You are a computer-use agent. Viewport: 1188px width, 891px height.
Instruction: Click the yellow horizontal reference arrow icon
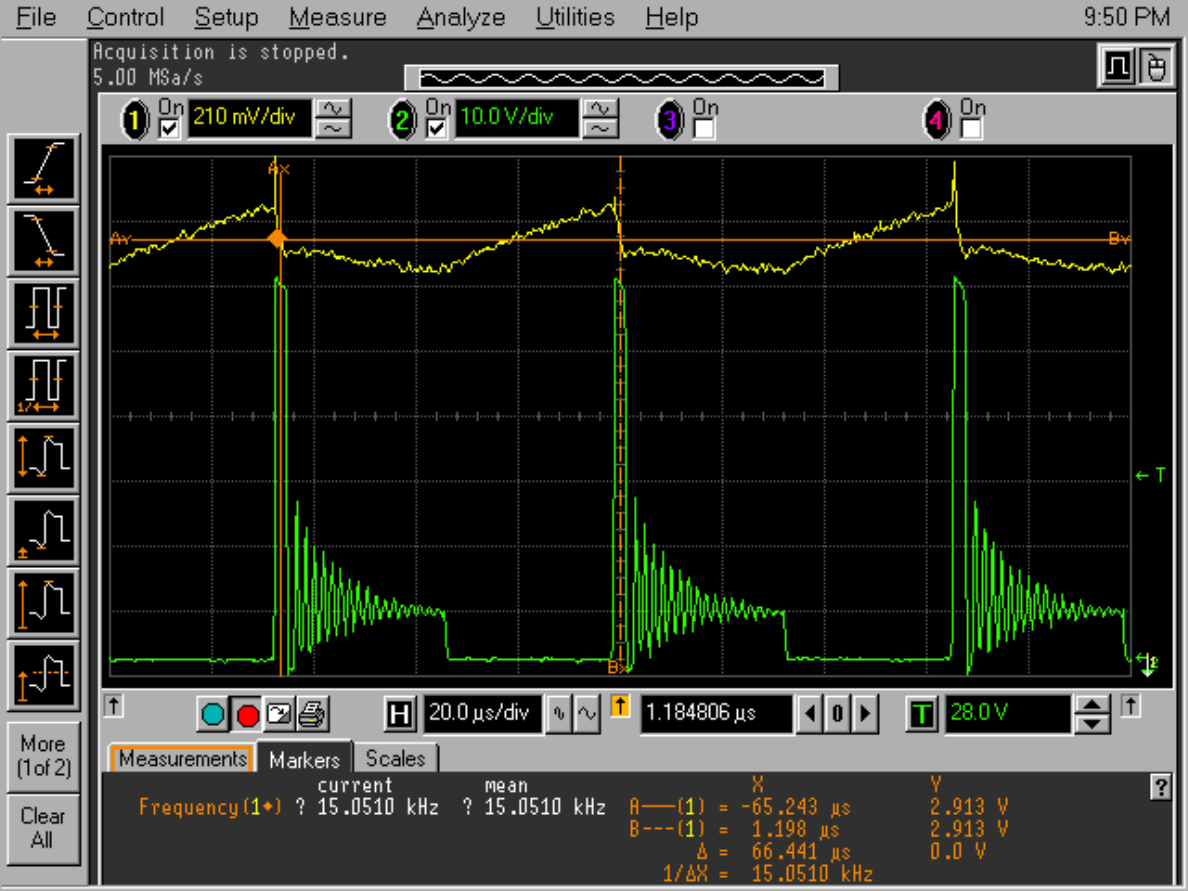620,708
